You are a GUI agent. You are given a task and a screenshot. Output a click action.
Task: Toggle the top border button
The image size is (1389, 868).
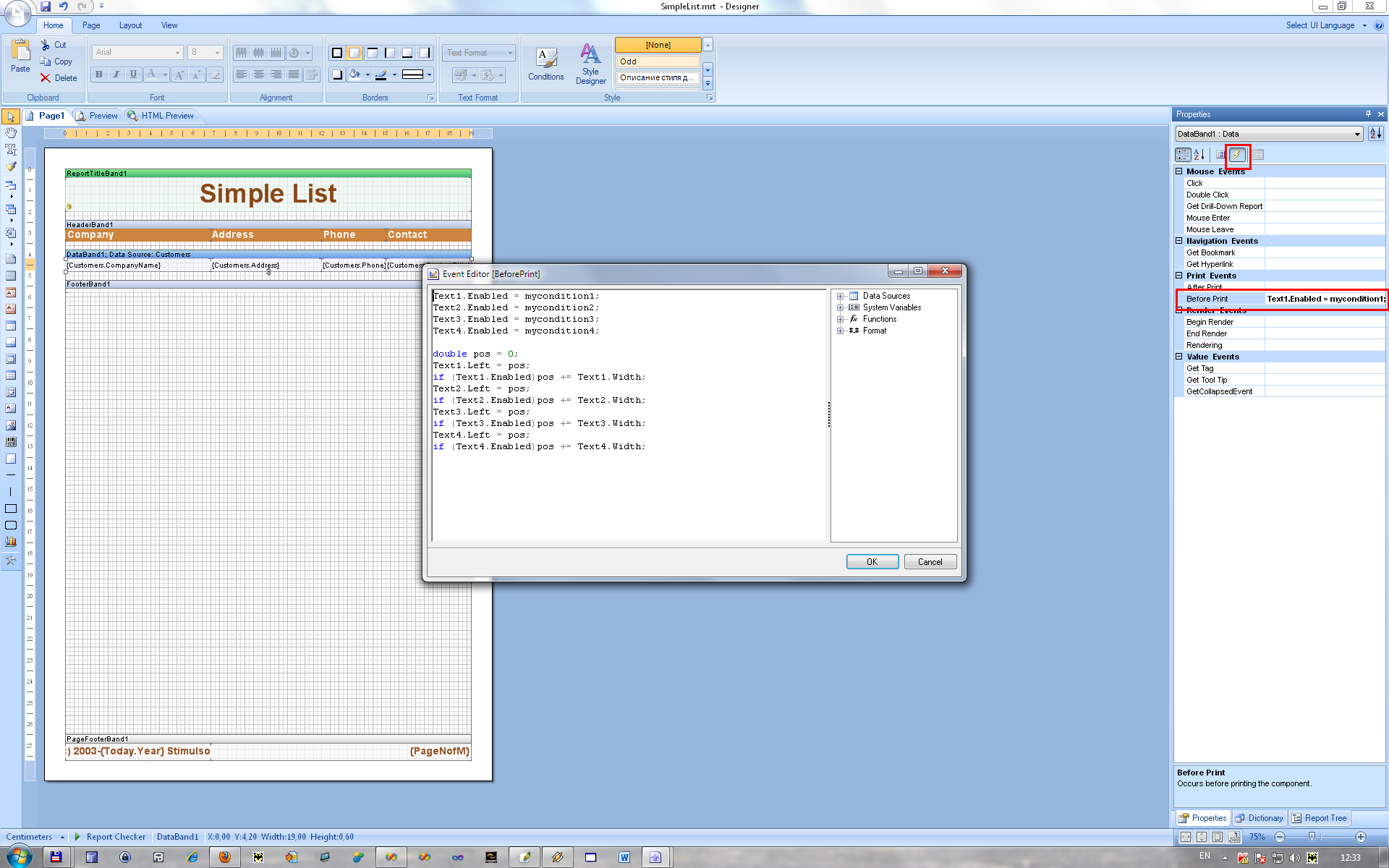[373, 53]
